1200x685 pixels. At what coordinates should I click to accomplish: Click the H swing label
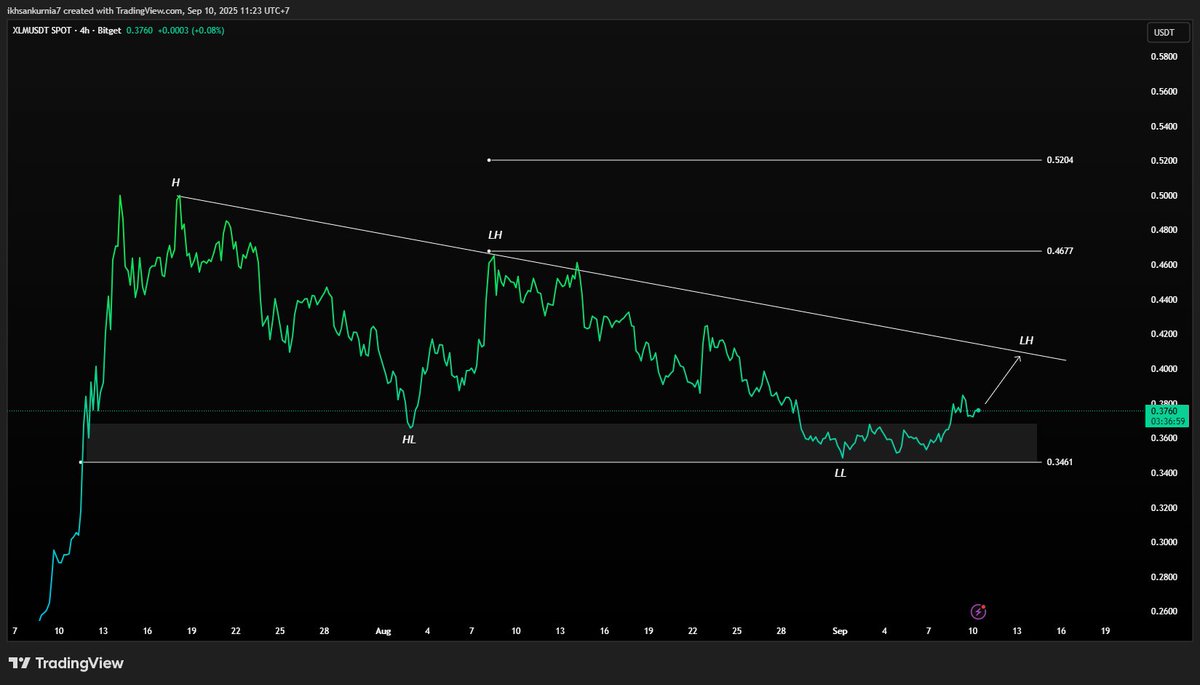pyautogui.click(x=176, y=183)
